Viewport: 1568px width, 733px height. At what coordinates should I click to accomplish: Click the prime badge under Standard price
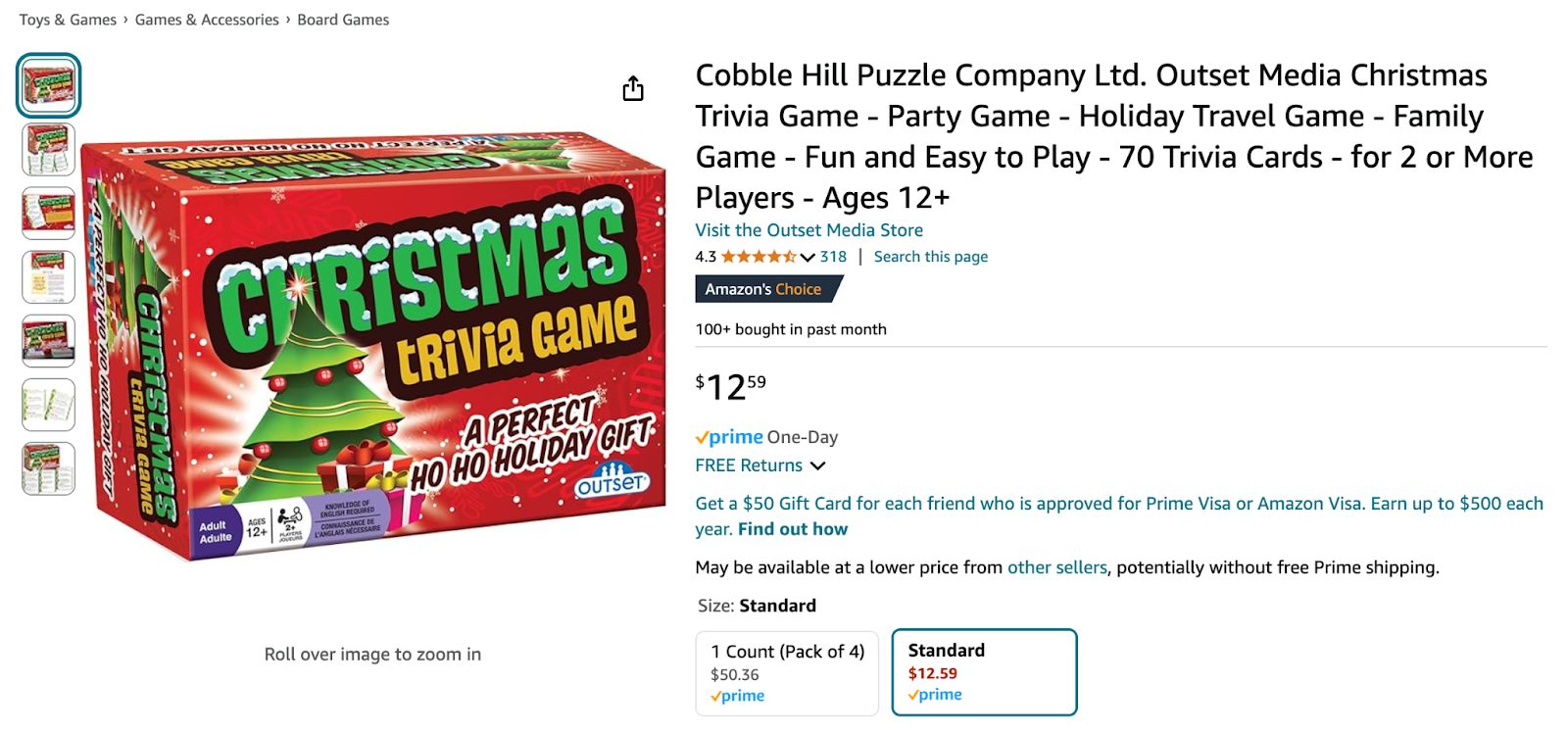click(x=934, y=694)
